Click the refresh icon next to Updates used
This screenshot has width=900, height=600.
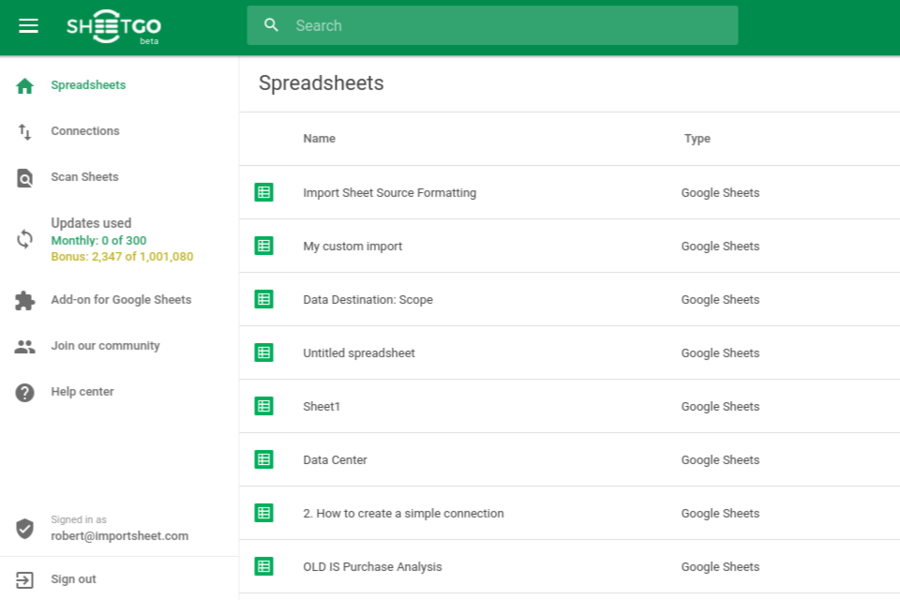click(x=25, y=239)
